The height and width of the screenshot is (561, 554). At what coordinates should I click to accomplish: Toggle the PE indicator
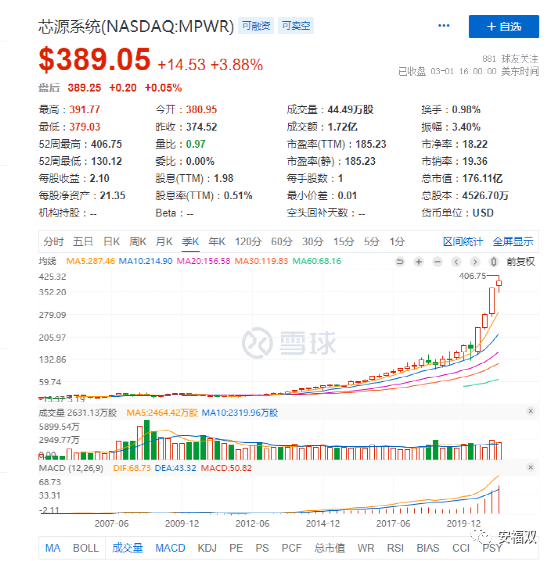coord(236,548)
